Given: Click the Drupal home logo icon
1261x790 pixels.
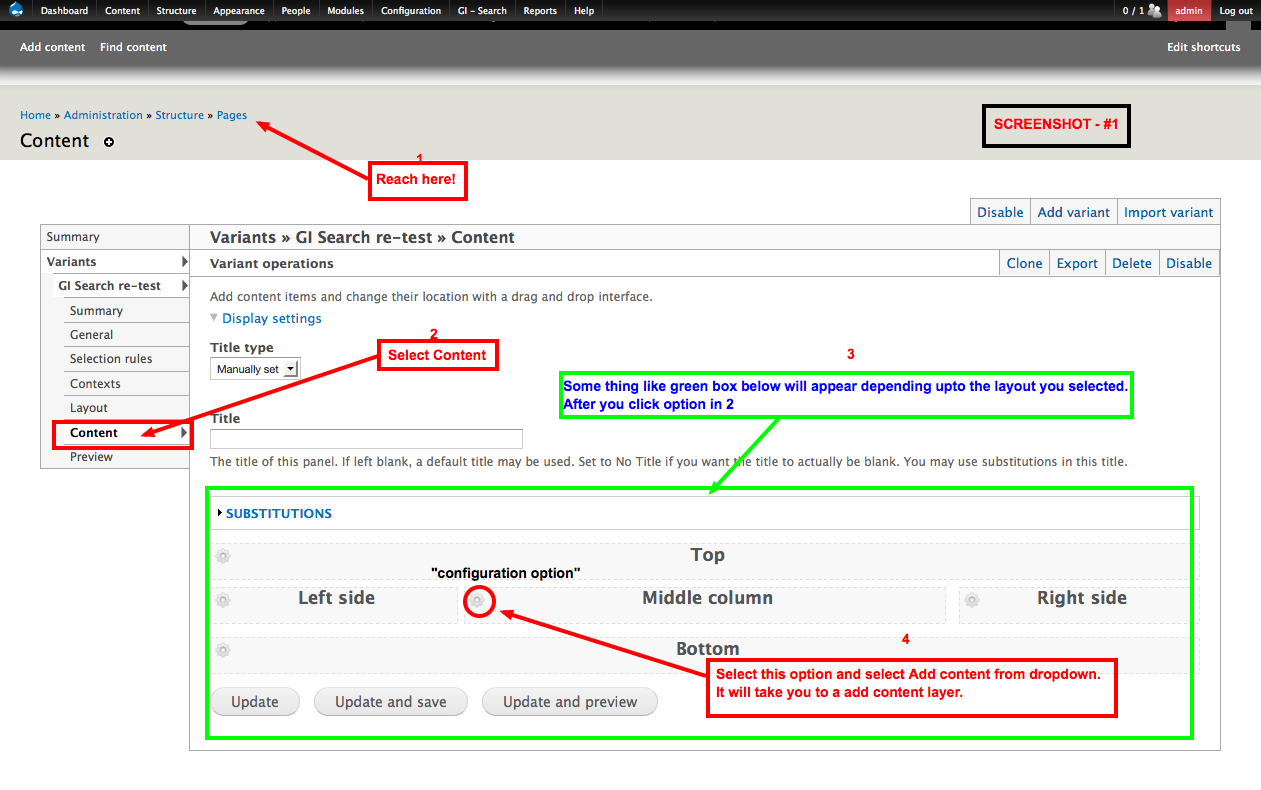Looking at the screenshot, I should [16, 11].
